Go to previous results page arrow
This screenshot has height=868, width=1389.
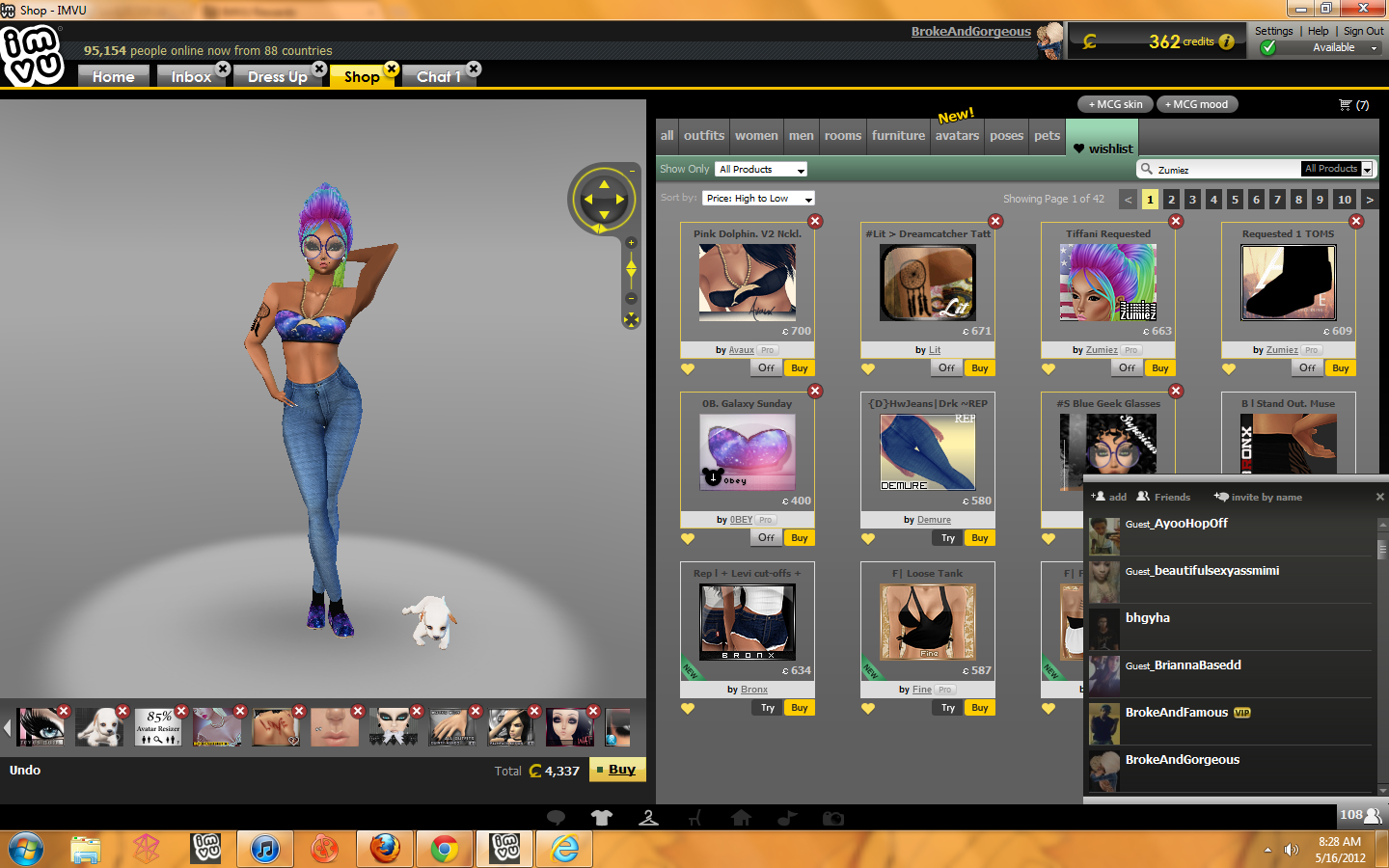1129,200
